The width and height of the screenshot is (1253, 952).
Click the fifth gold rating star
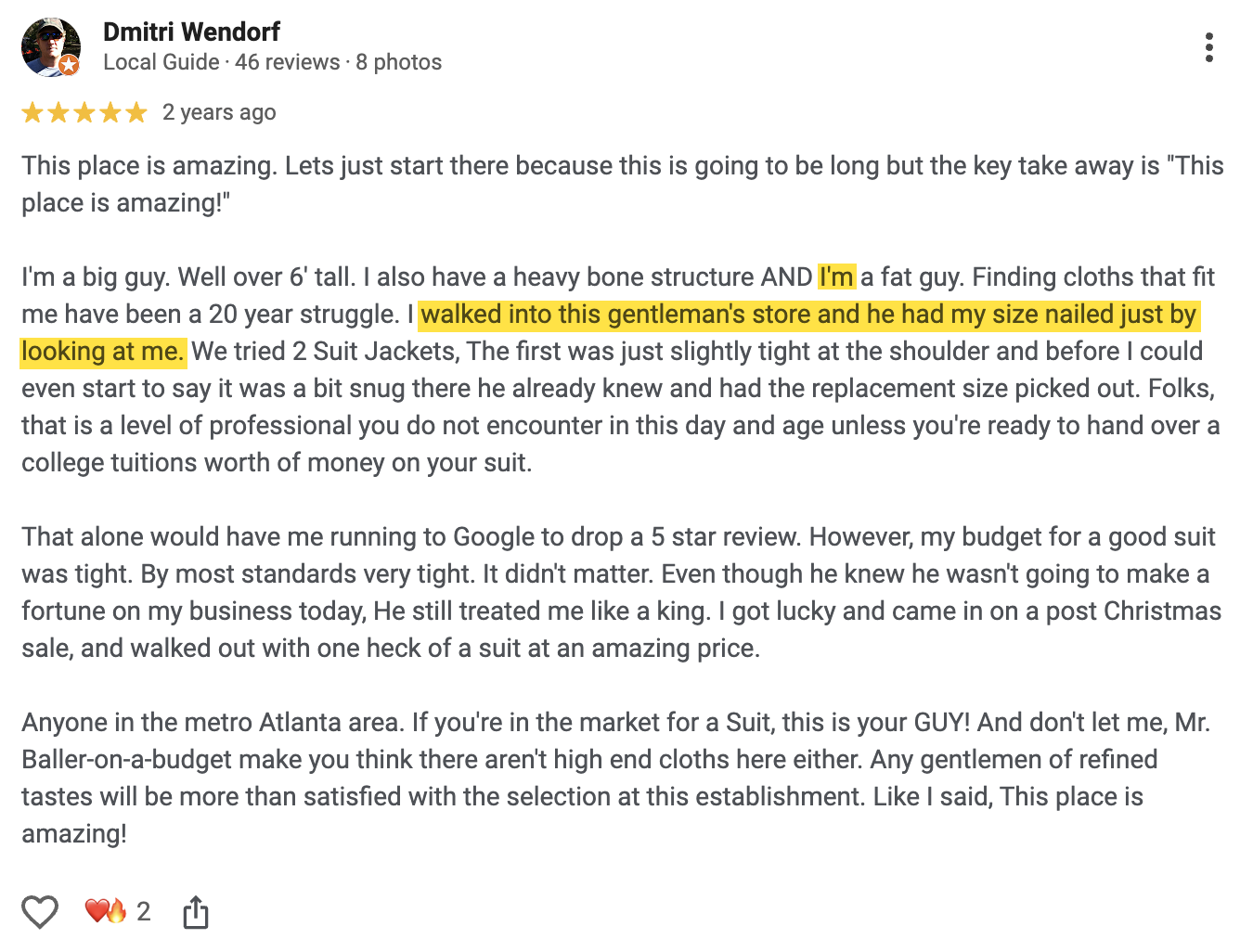136,113
